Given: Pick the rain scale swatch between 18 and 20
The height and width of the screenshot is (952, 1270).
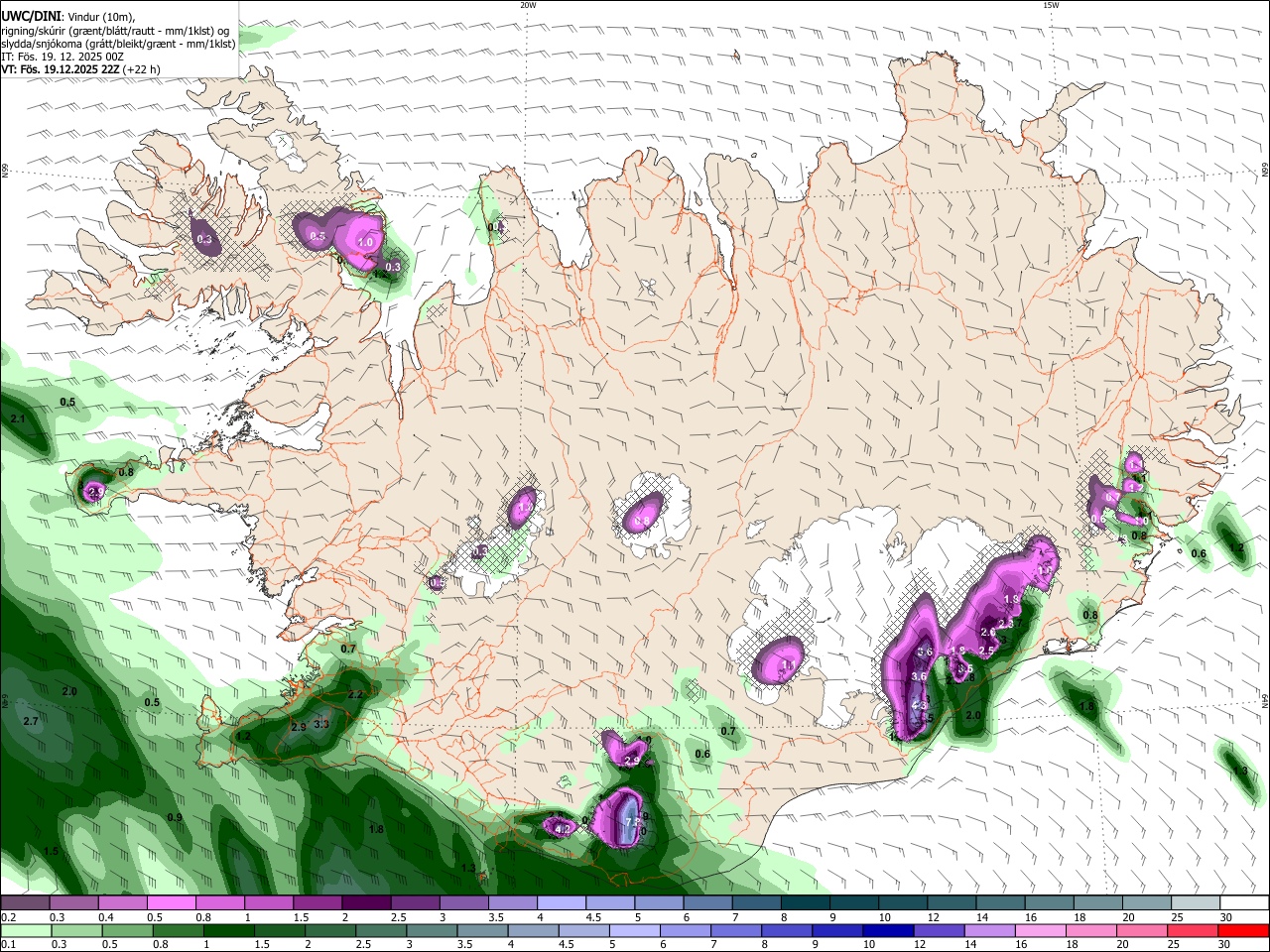Looking at the screenshot, I should point(1091,931).
